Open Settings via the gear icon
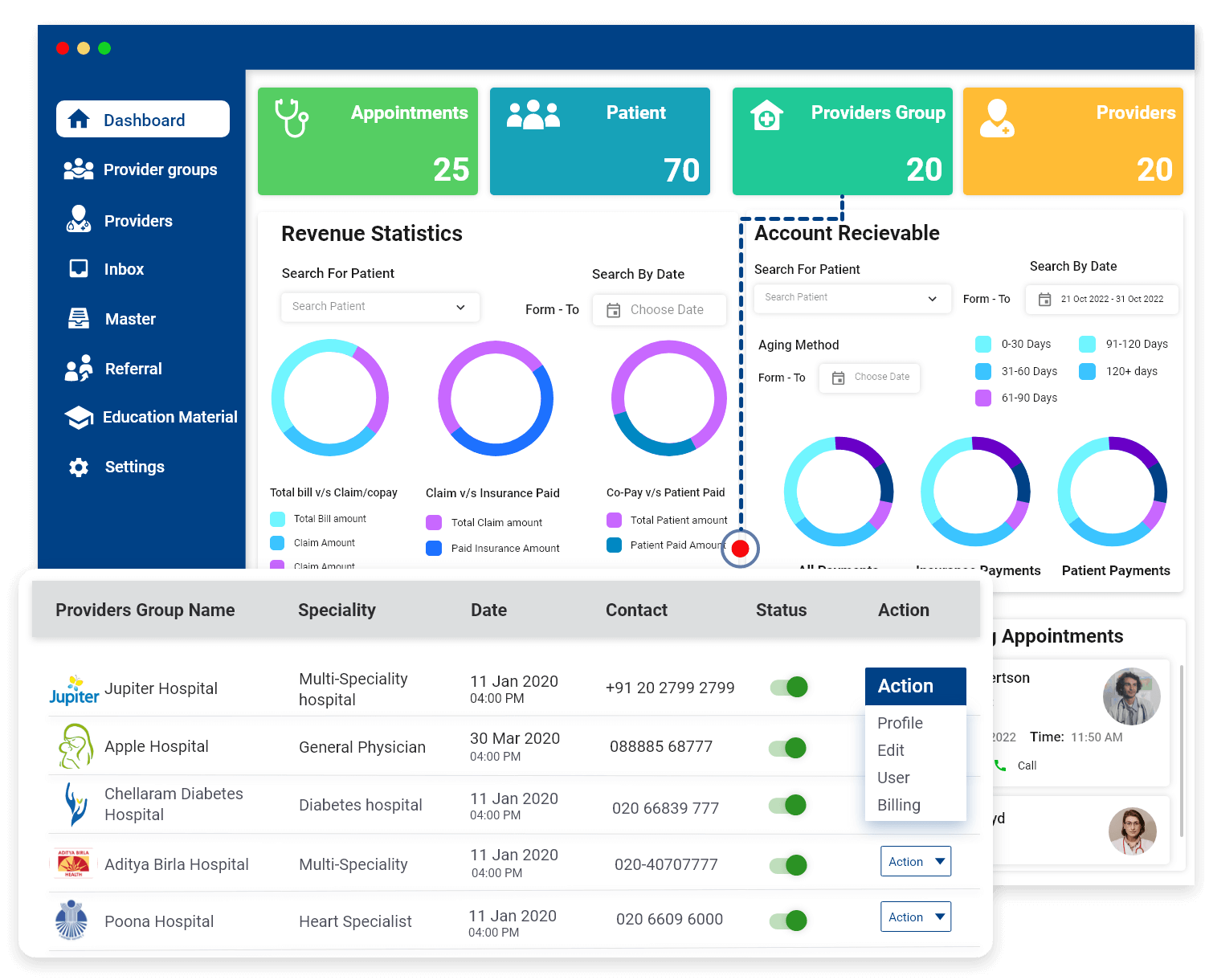The height and width of the screenshot is (980, 1205). tap(79, 467)
